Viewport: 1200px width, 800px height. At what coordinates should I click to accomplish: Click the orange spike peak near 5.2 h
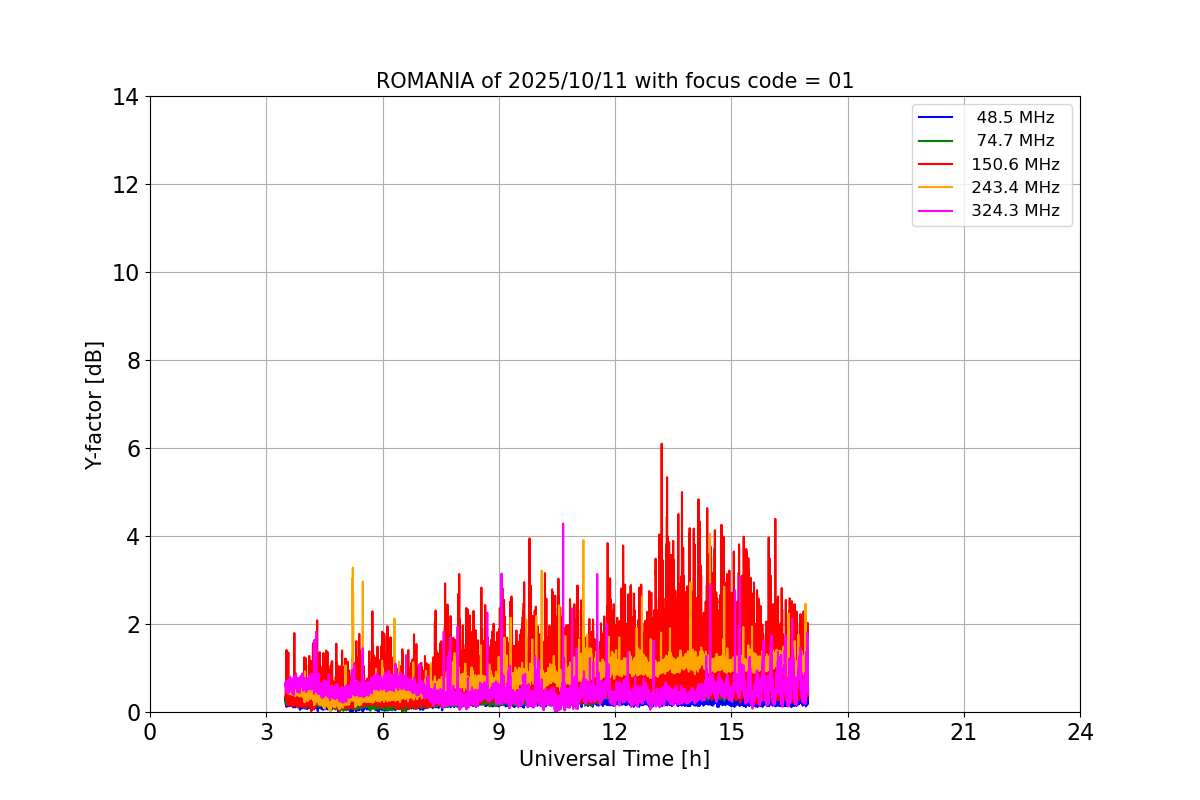(x=352, y=568)
